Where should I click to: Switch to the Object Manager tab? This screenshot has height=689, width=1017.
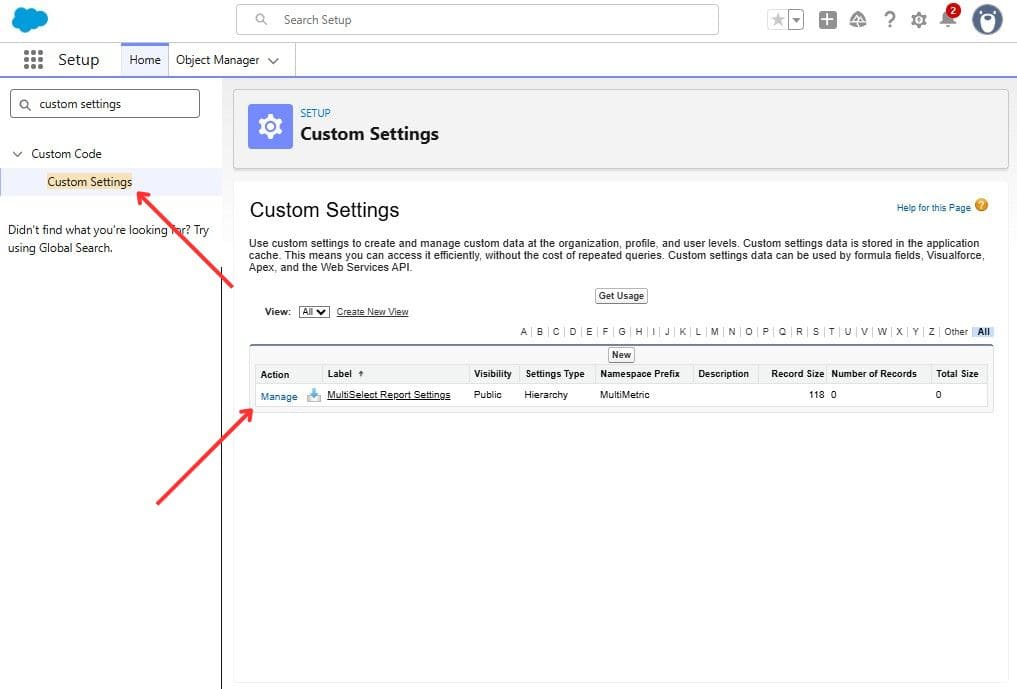(x=220, y=59)
